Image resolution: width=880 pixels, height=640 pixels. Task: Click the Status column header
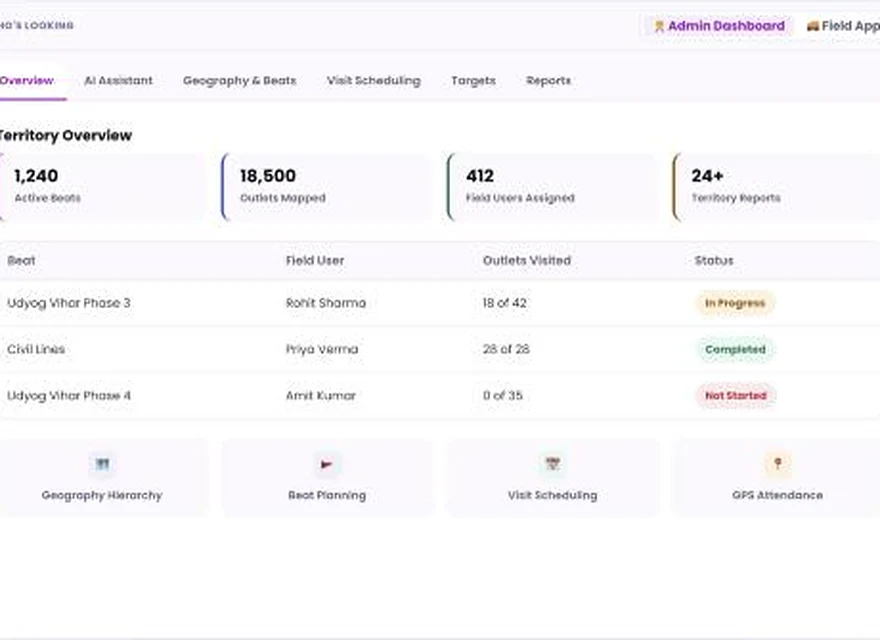(714, 260)
